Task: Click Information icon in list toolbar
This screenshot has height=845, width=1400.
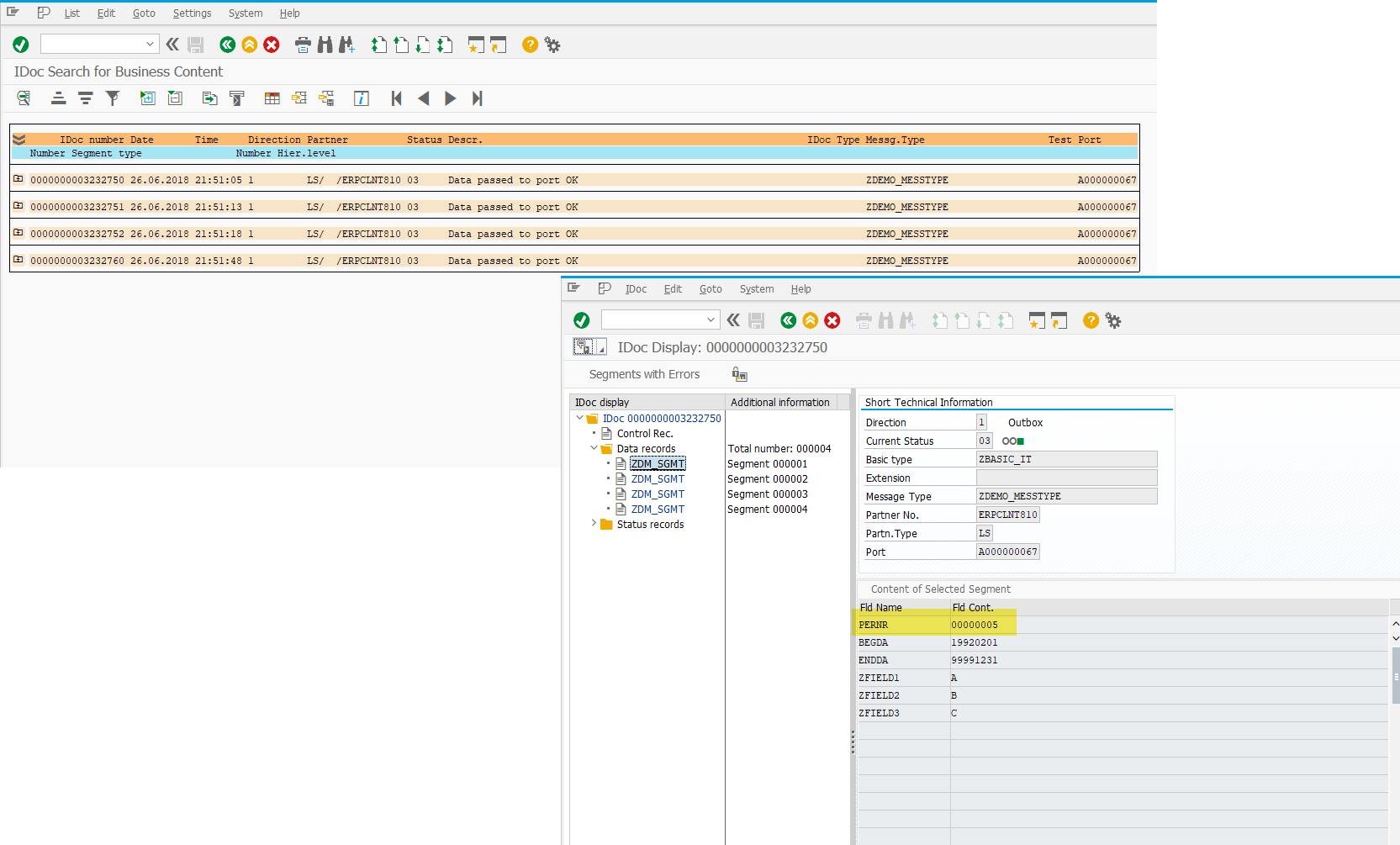Action: 361,98
